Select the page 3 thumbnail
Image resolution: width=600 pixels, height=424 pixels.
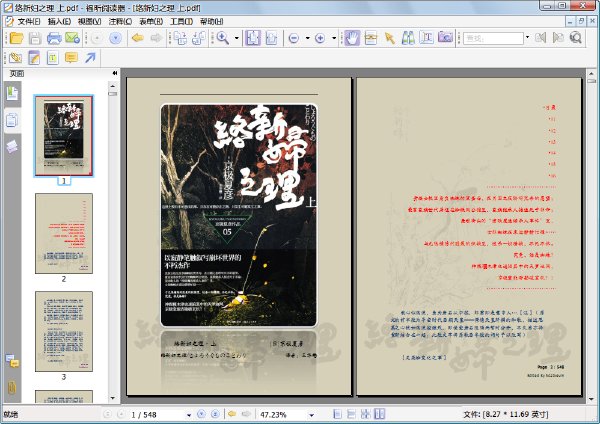(x=64, y=331)
